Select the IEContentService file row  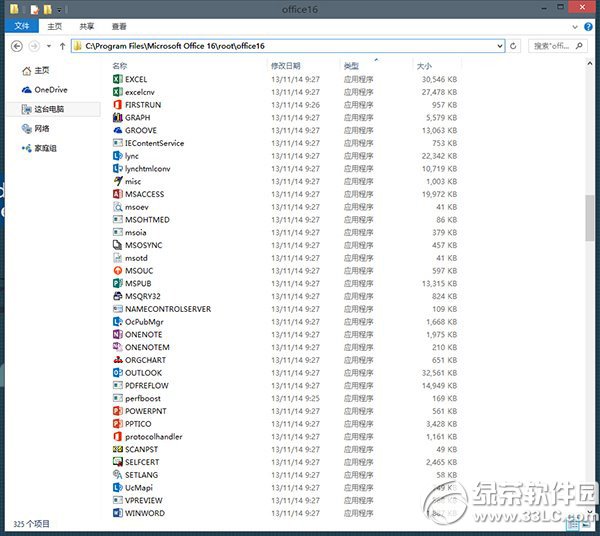(x=285, y=143)
